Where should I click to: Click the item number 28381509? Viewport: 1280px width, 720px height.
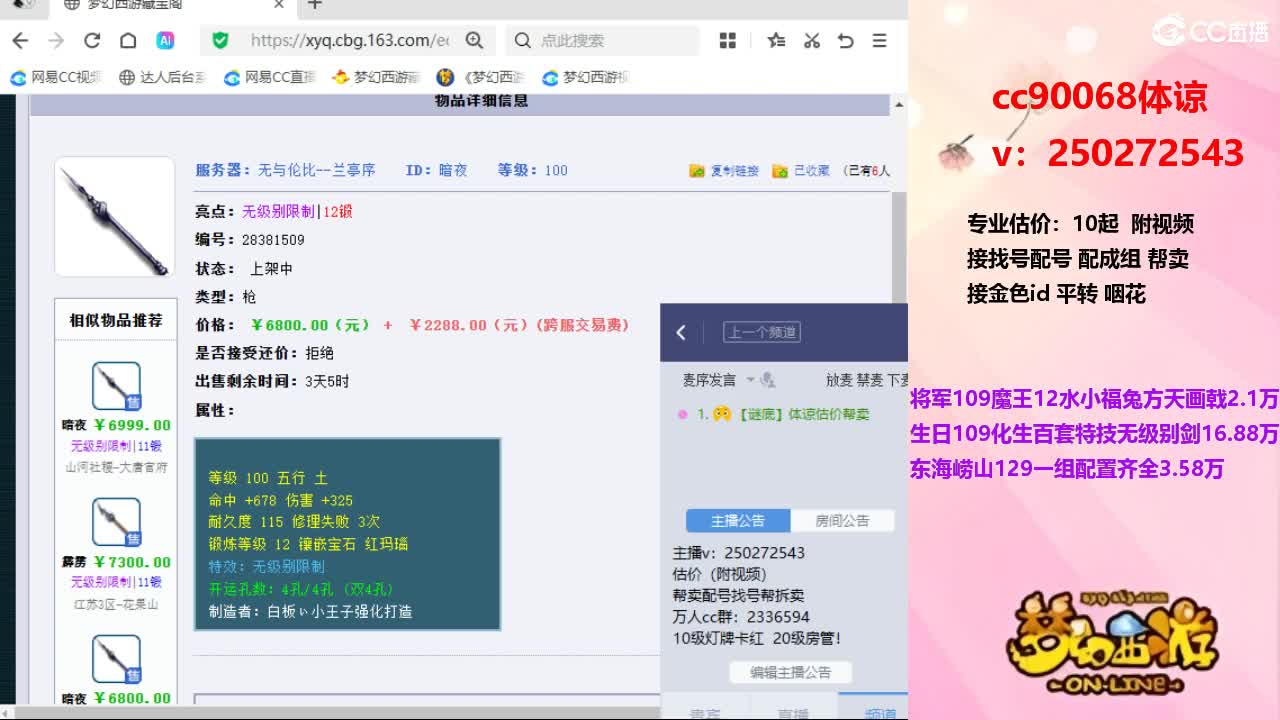273,240
